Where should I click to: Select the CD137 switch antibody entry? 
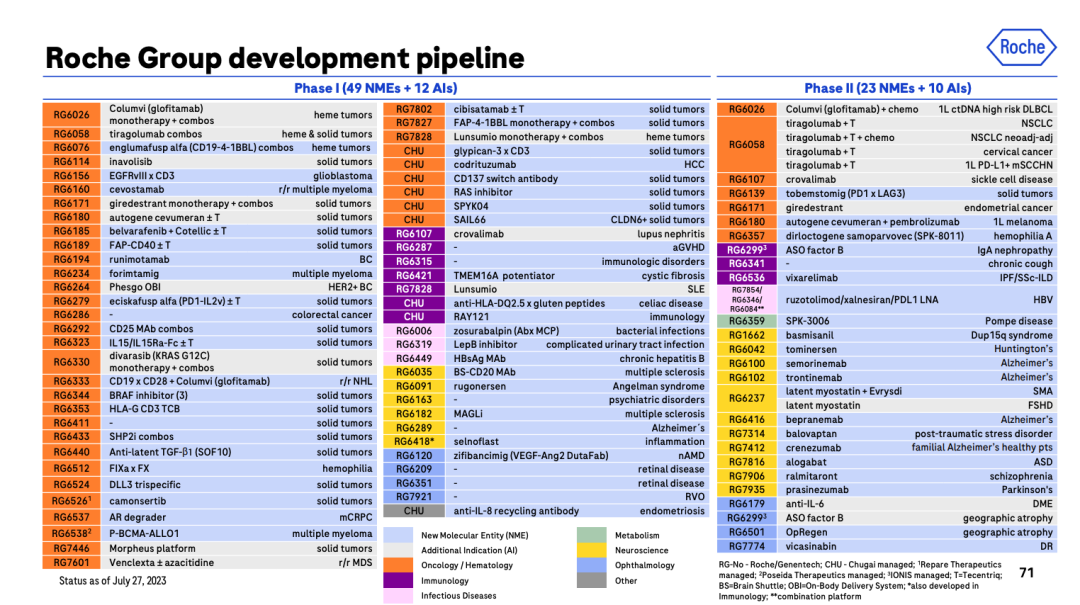pos(506,178)
